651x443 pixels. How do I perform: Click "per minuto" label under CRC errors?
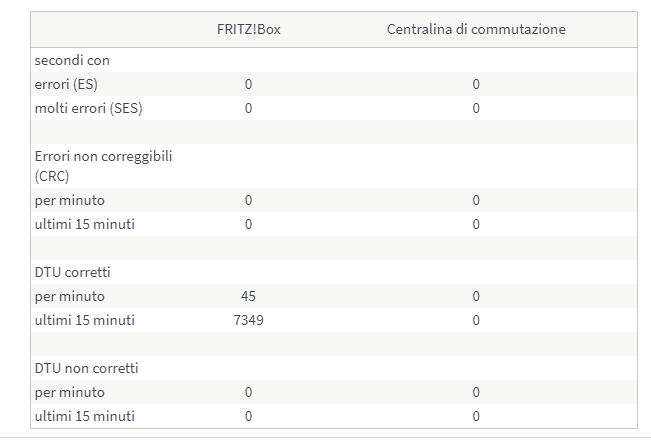click(69, 200)
